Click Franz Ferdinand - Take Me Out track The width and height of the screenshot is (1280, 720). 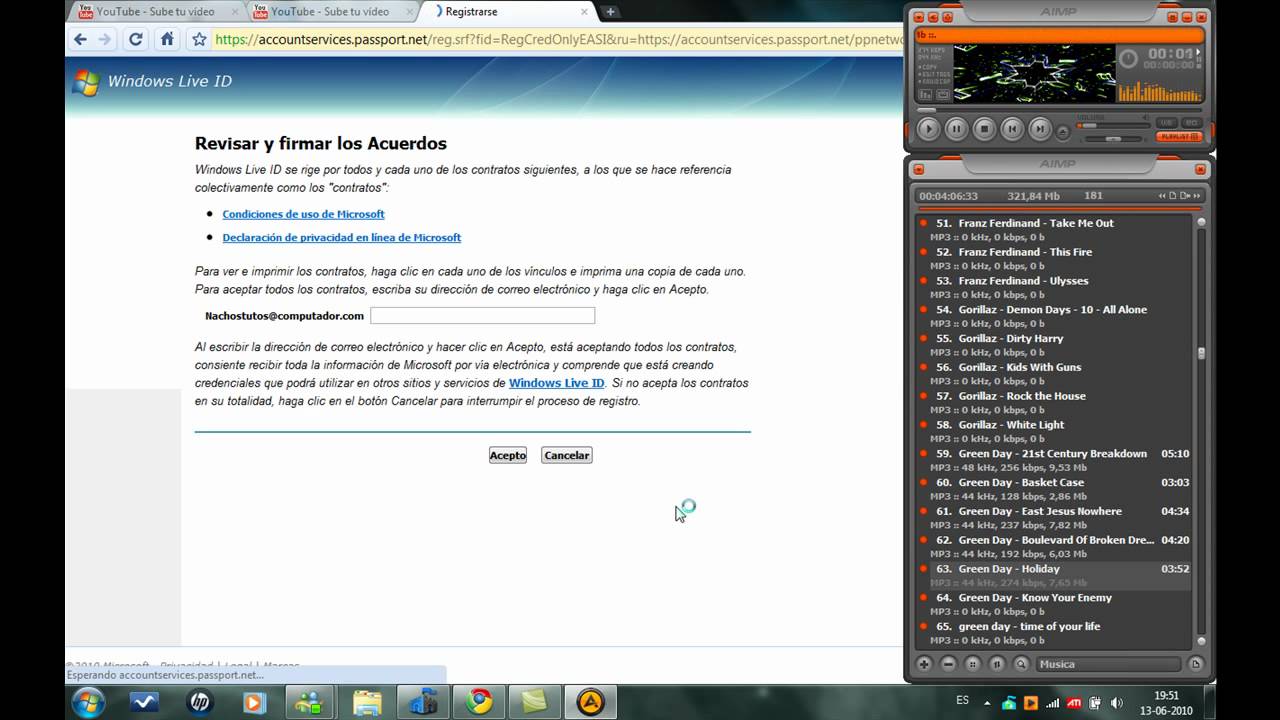[1054, 230]
